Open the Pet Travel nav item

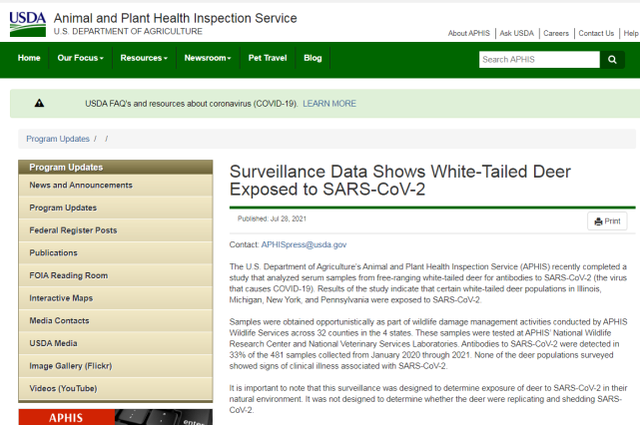tap(268, 58)
